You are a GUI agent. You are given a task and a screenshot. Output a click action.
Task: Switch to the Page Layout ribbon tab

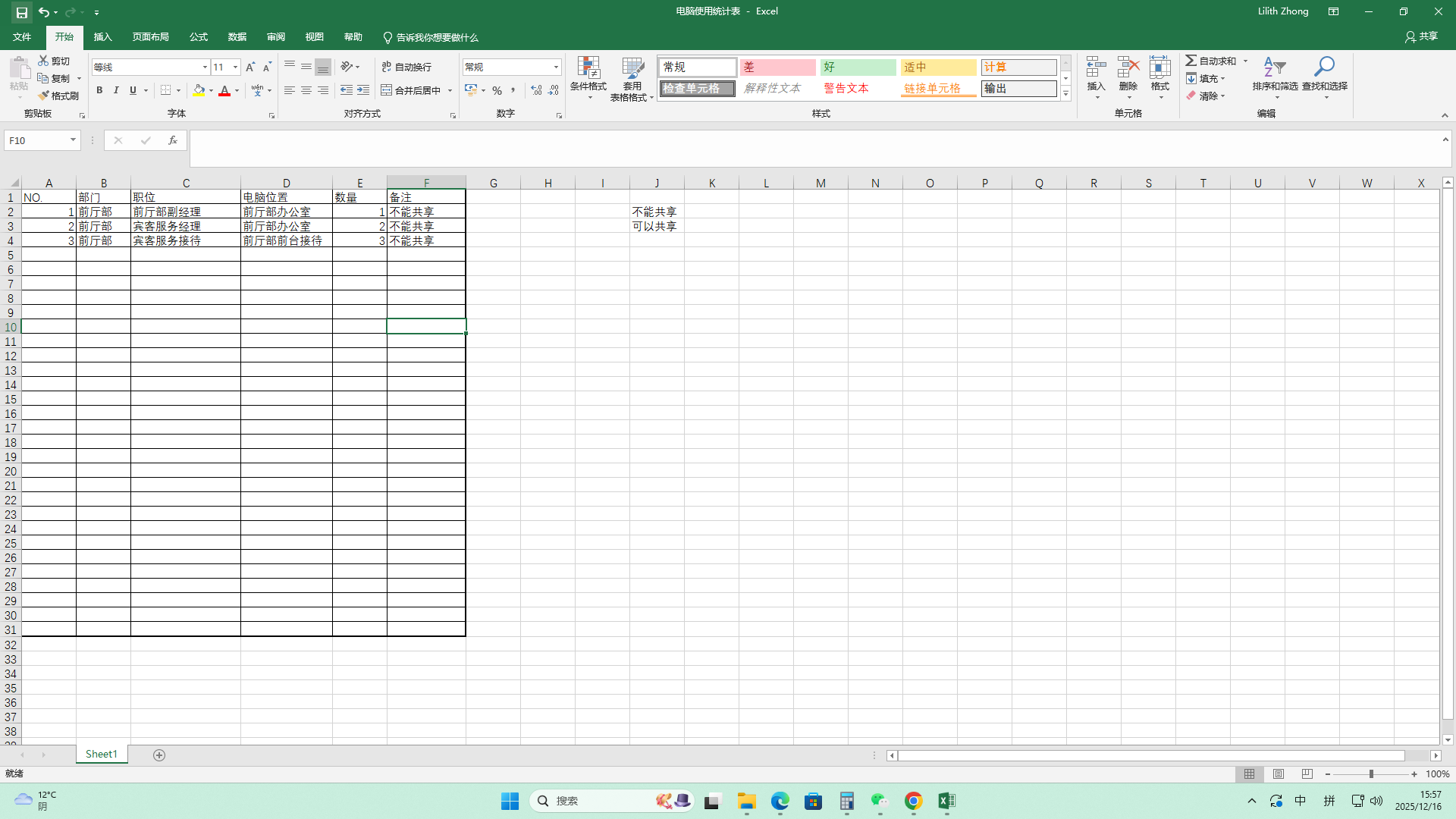(x=150, y=37)
